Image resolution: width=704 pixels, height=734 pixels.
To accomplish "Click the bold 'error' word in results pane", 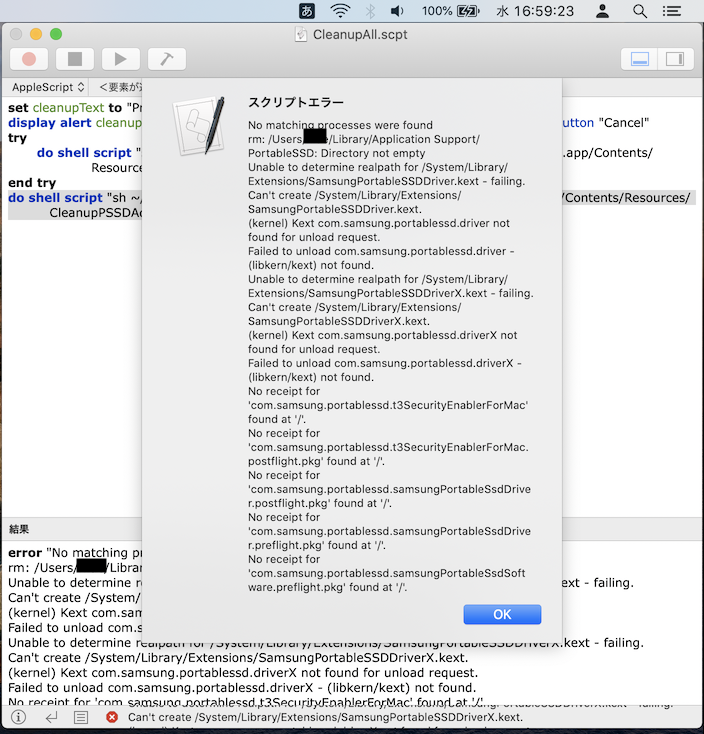I will click(25, 553).
